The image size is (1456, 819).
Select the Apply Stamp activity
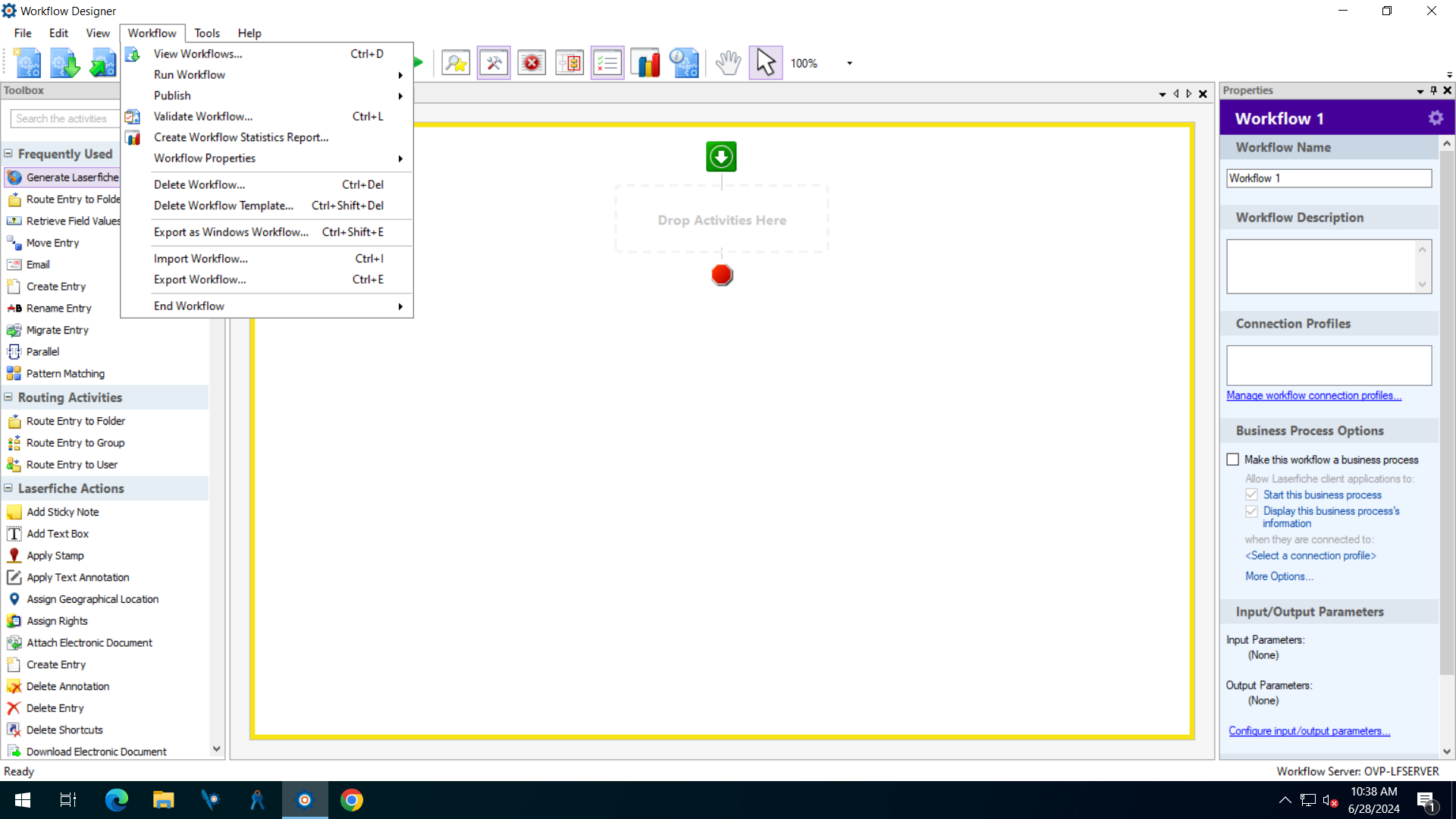click(x=55, y=556)
